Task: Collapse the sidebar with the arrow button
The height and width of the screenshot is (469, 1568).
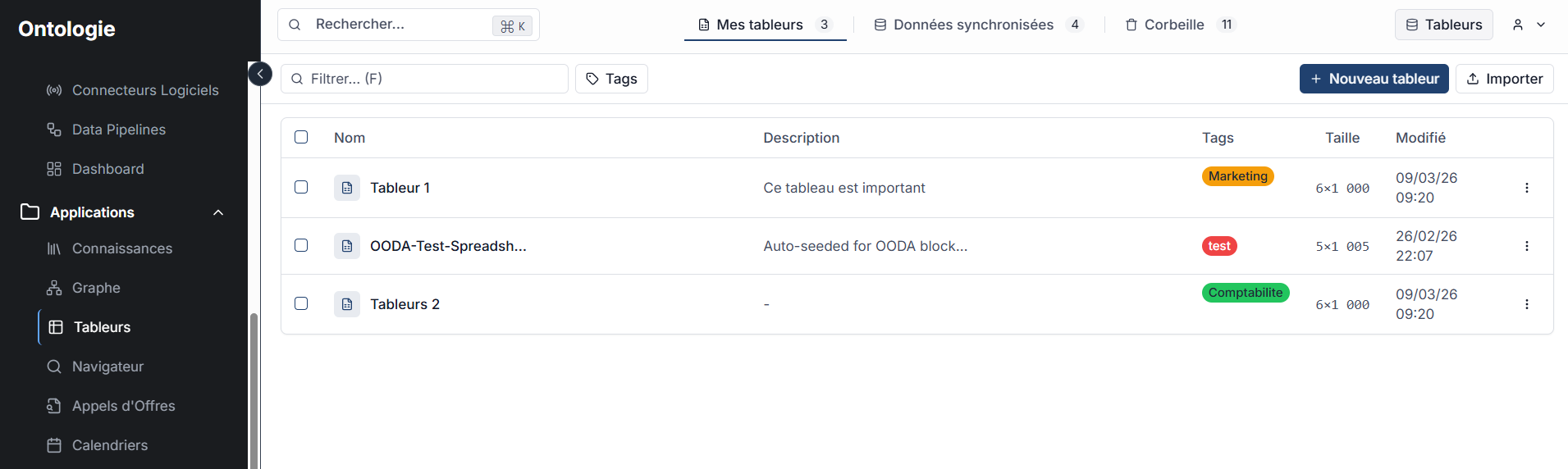Action: point(260,74)
